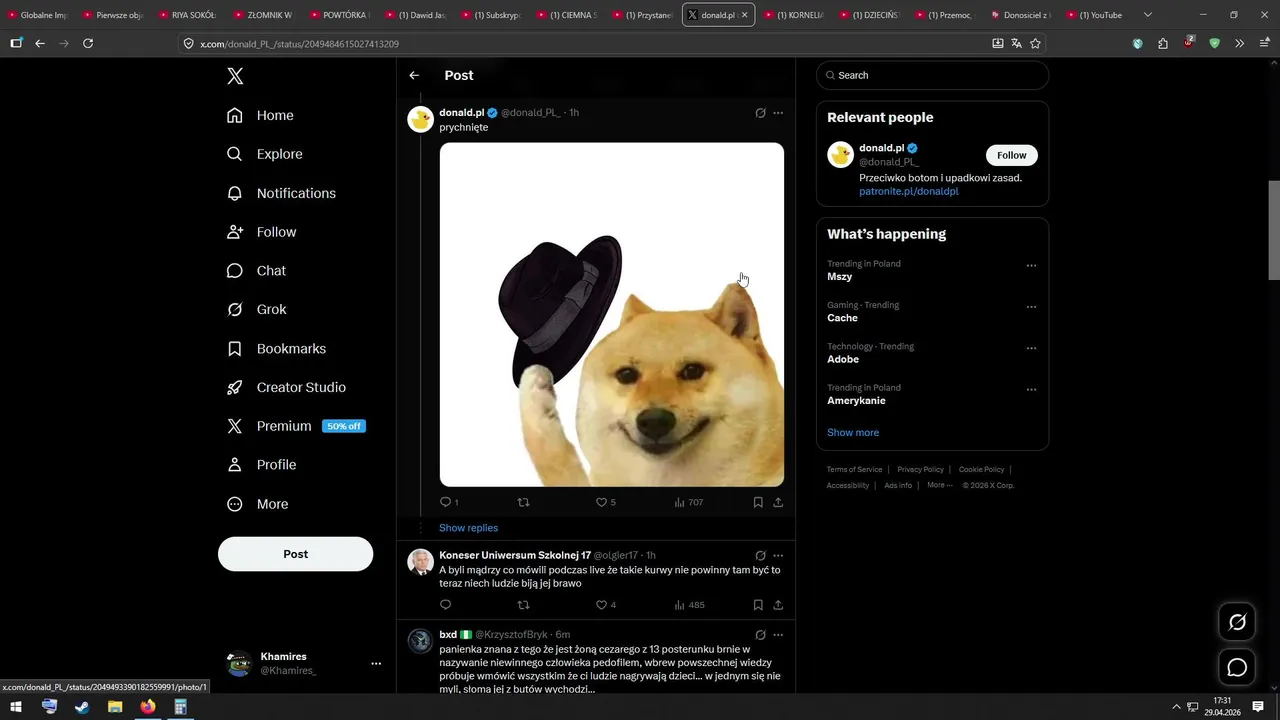This screenshot has height=720, width=1280.
Task: Open the Profile page in sidebar
Action: (x=261, y=465)
